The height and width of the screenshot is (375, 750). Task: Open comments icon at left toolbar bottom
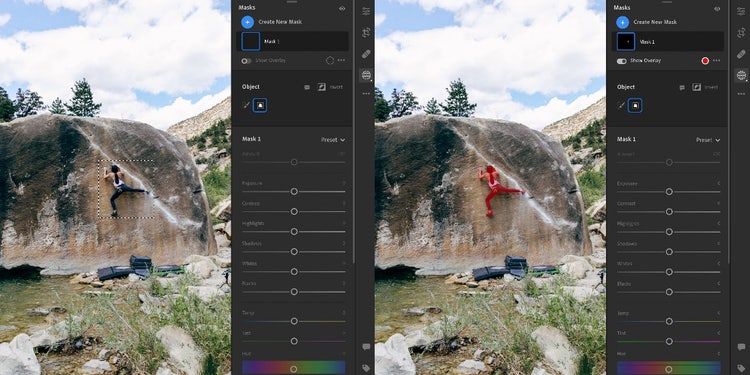point(366,347)
